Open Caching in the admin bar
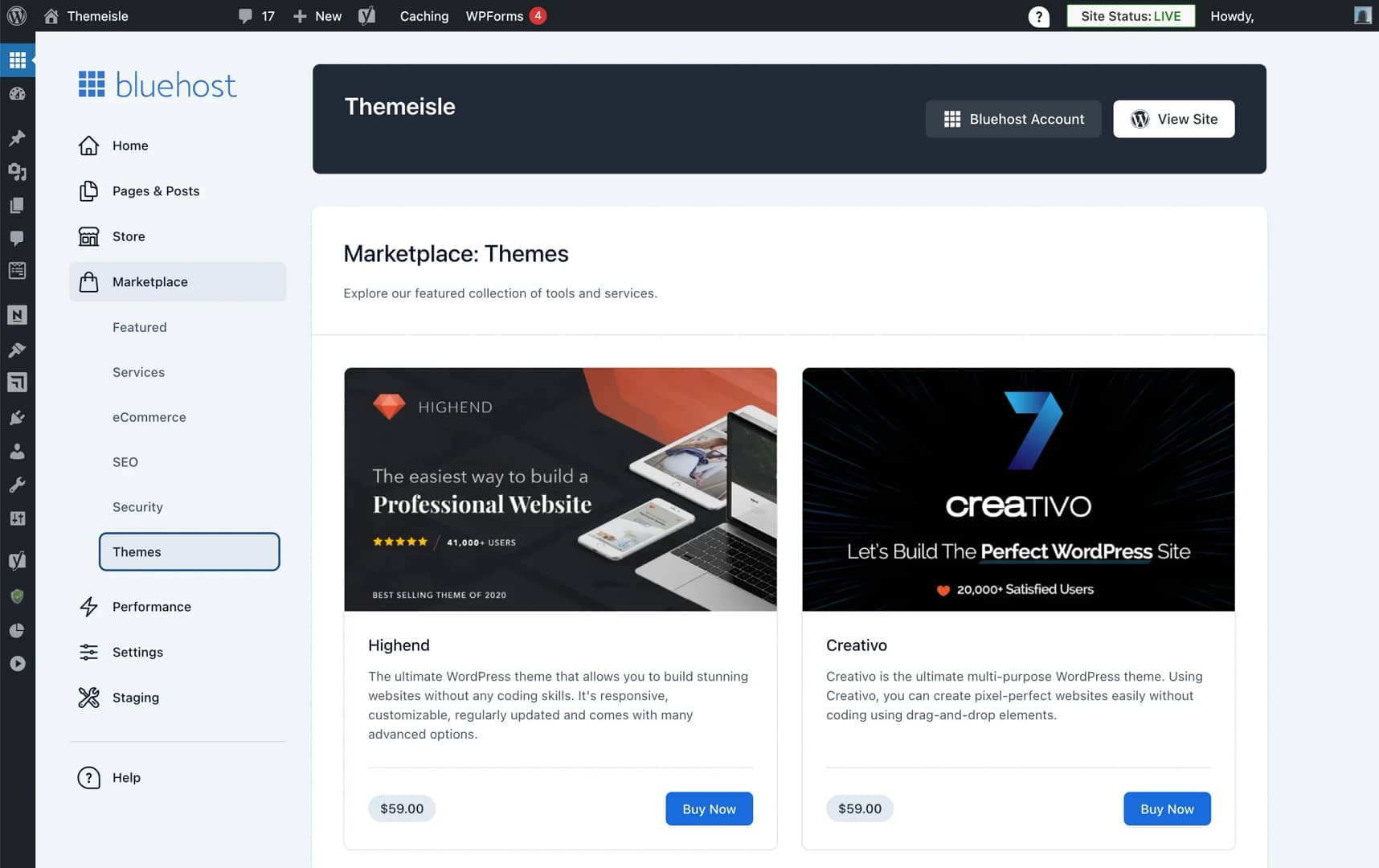 click(424, 16)
